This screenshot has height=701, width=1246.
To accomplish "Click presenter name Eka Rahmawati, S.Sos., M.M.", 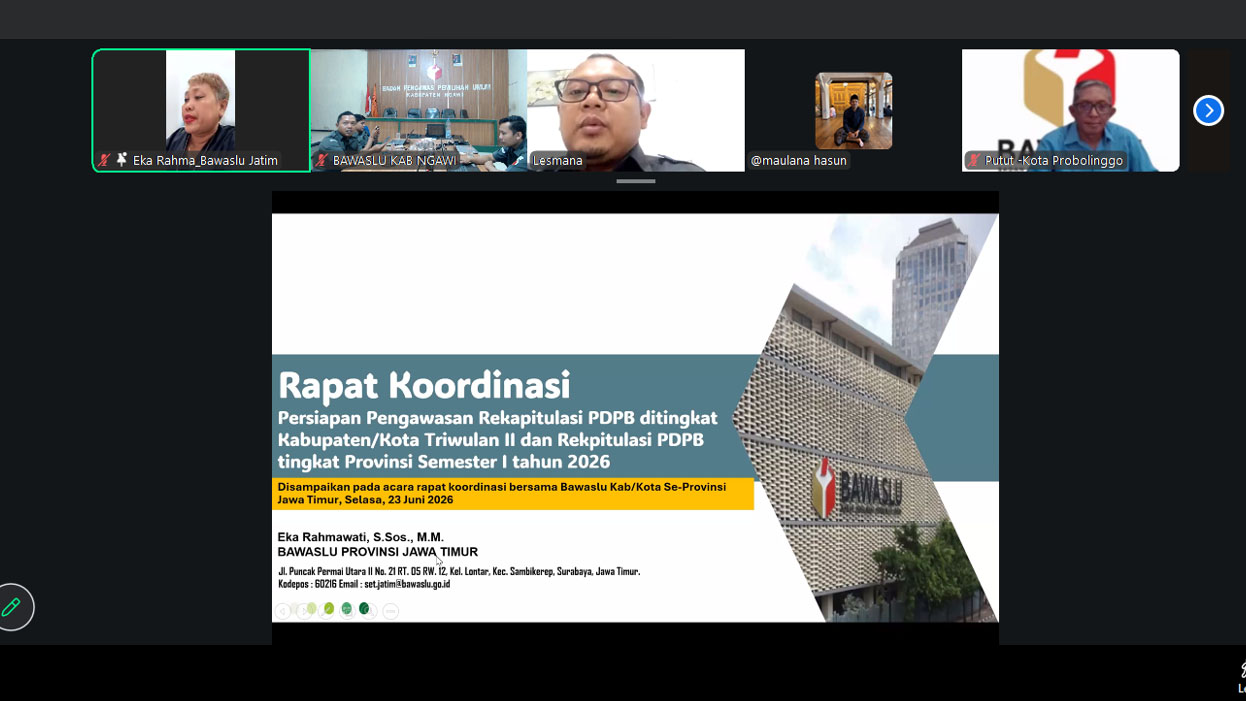I will [x=361, y=537].
